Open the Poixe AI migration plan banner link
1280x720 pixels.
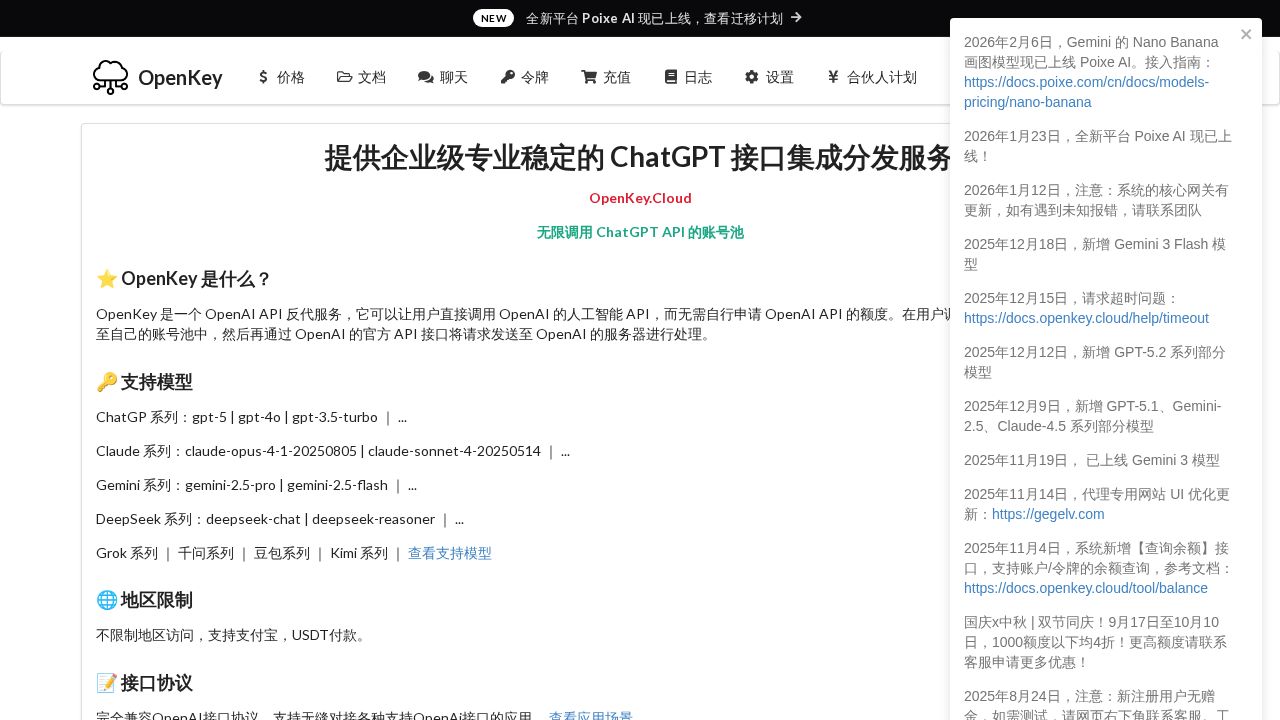tap(654, 18)
